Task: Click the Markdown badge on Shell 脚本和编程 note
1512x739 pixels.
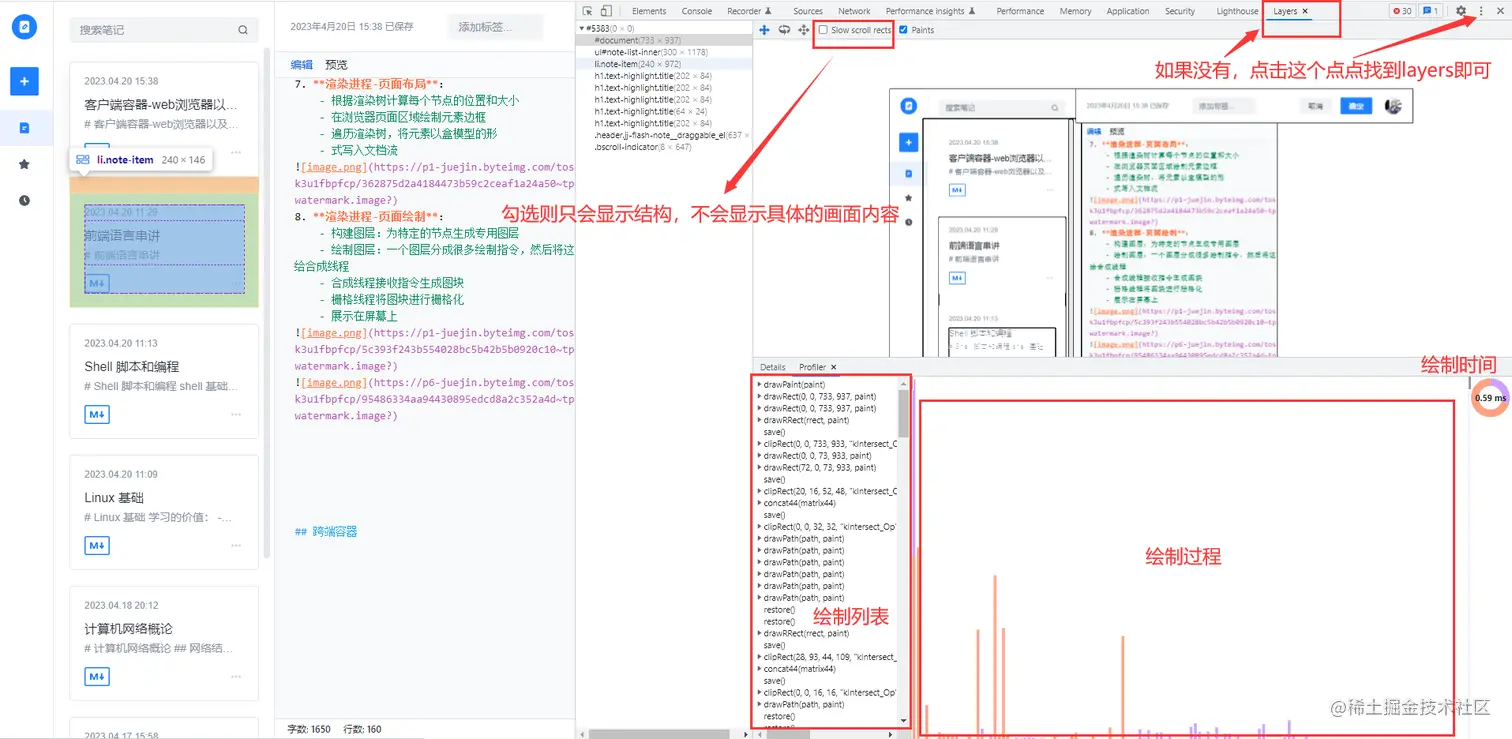Action: point(97,415)
